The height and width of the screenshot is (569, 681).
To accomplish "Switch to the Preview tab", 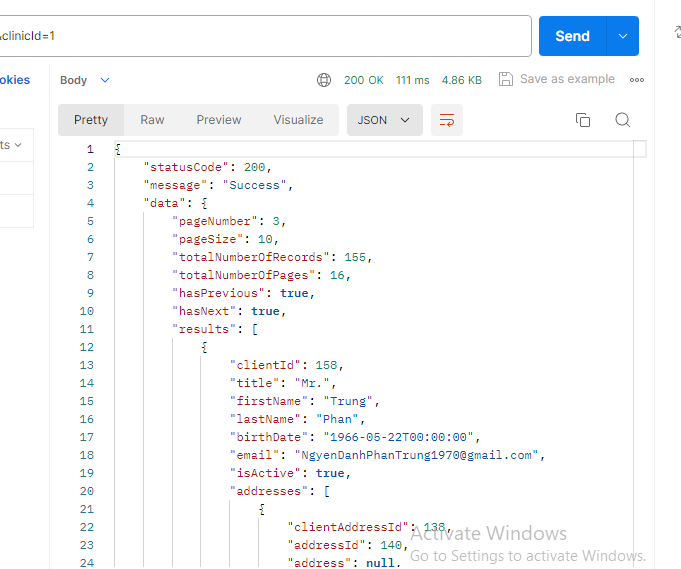I will 218,120.
